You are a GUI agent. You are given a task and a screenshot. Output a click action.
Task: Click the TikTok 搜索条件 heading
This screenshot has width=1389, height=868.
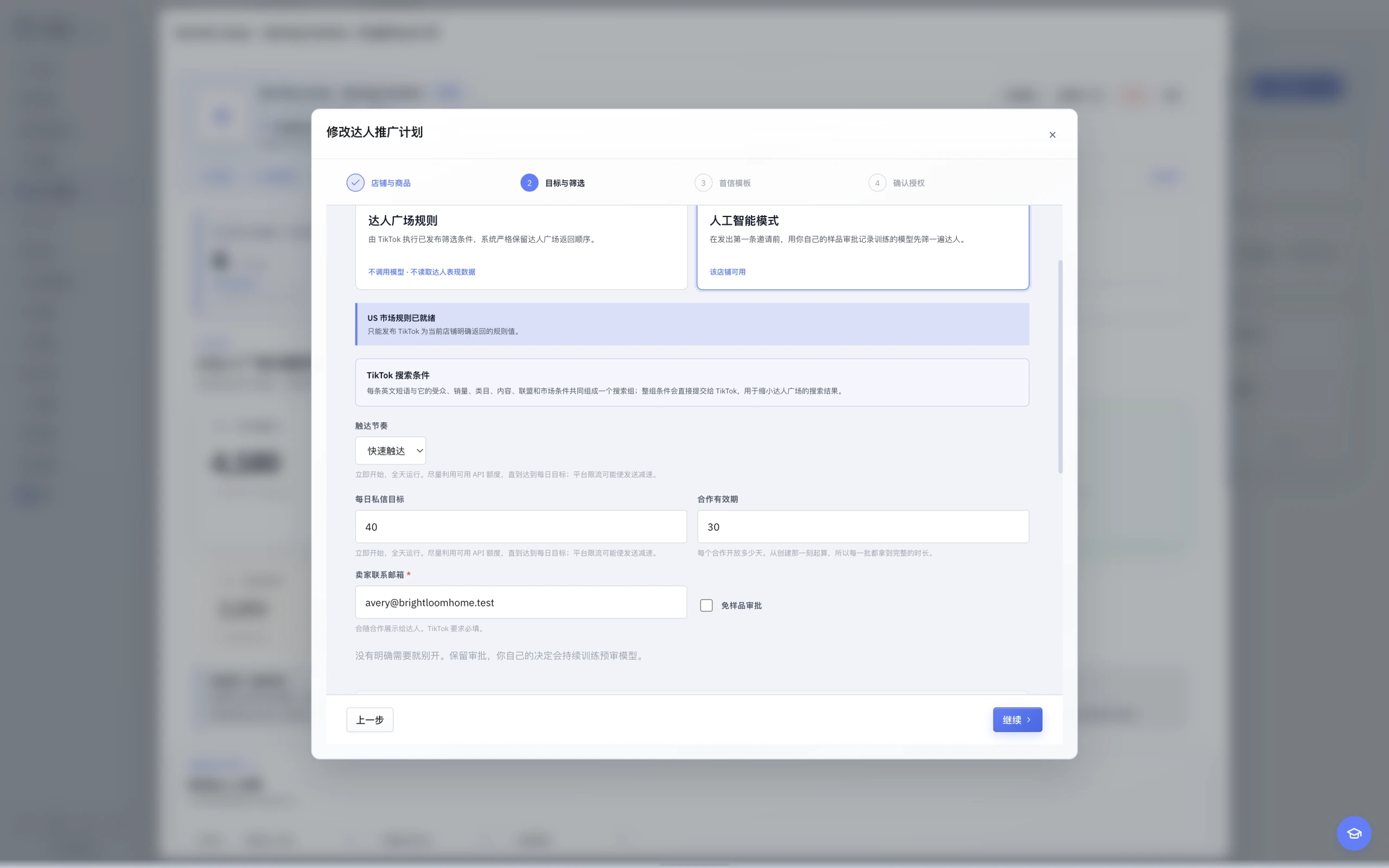[398, 375]
